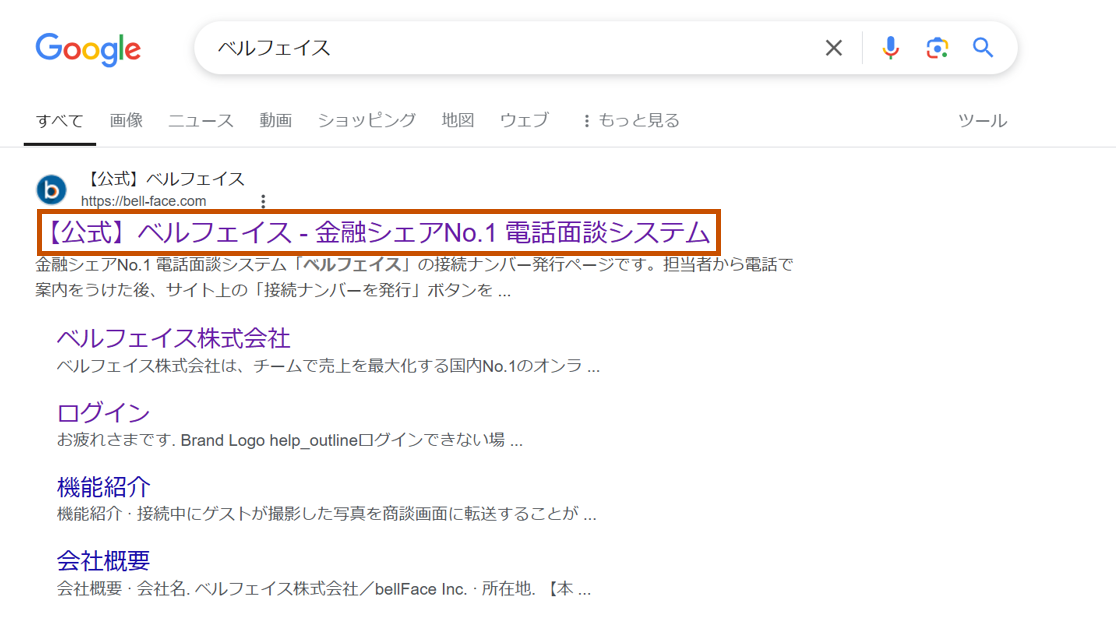Open the ツール options

(x=982, y=121)
